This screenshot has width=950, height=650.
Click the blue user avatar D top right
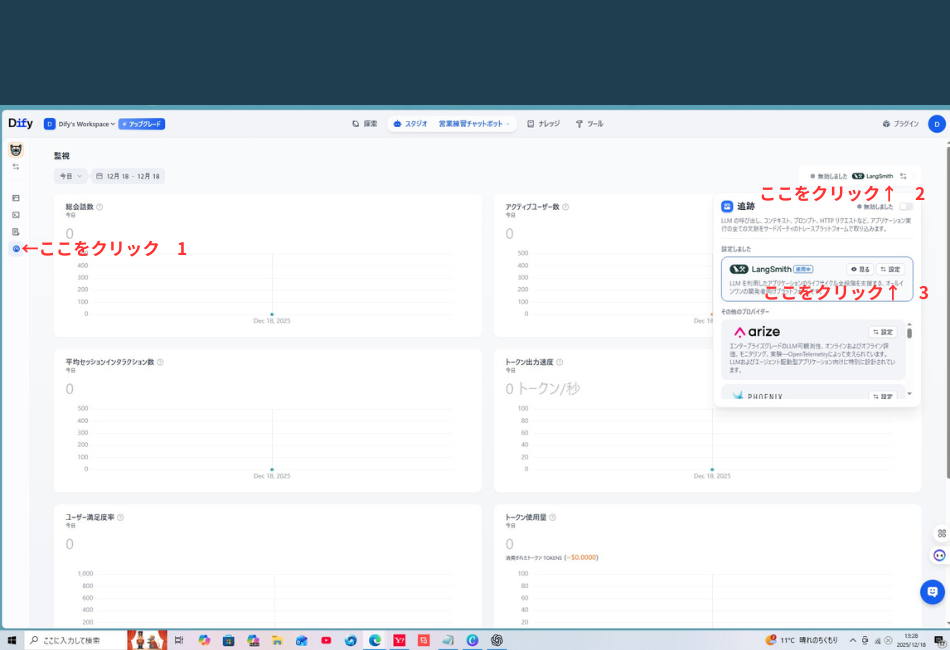click(x=936, y=123)
